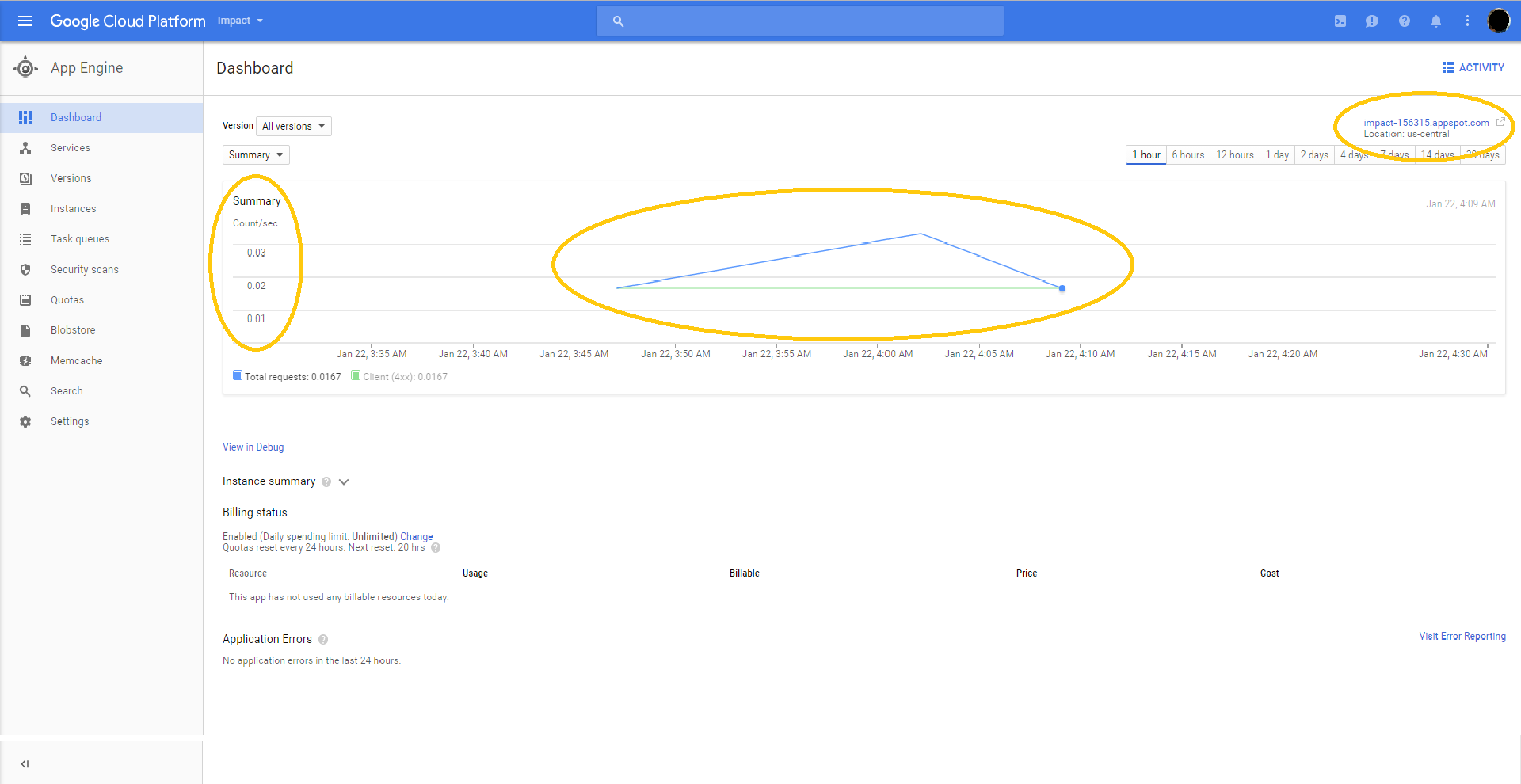Open Memcache in the sidebar
1521x784 pixels.
click(101, 361)
